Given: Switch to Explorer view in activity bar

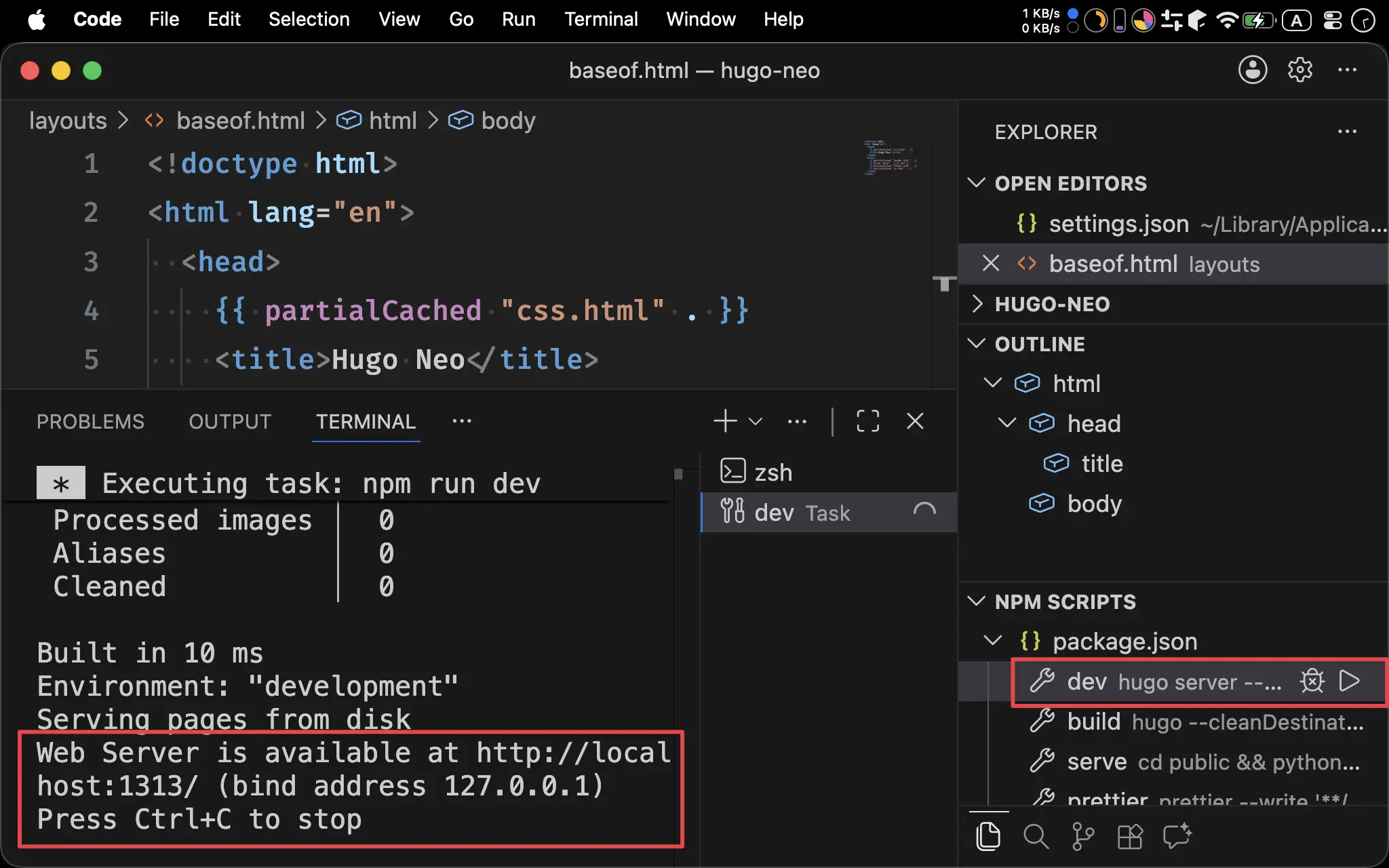Looking at the screenshot, I should (988, 836).
